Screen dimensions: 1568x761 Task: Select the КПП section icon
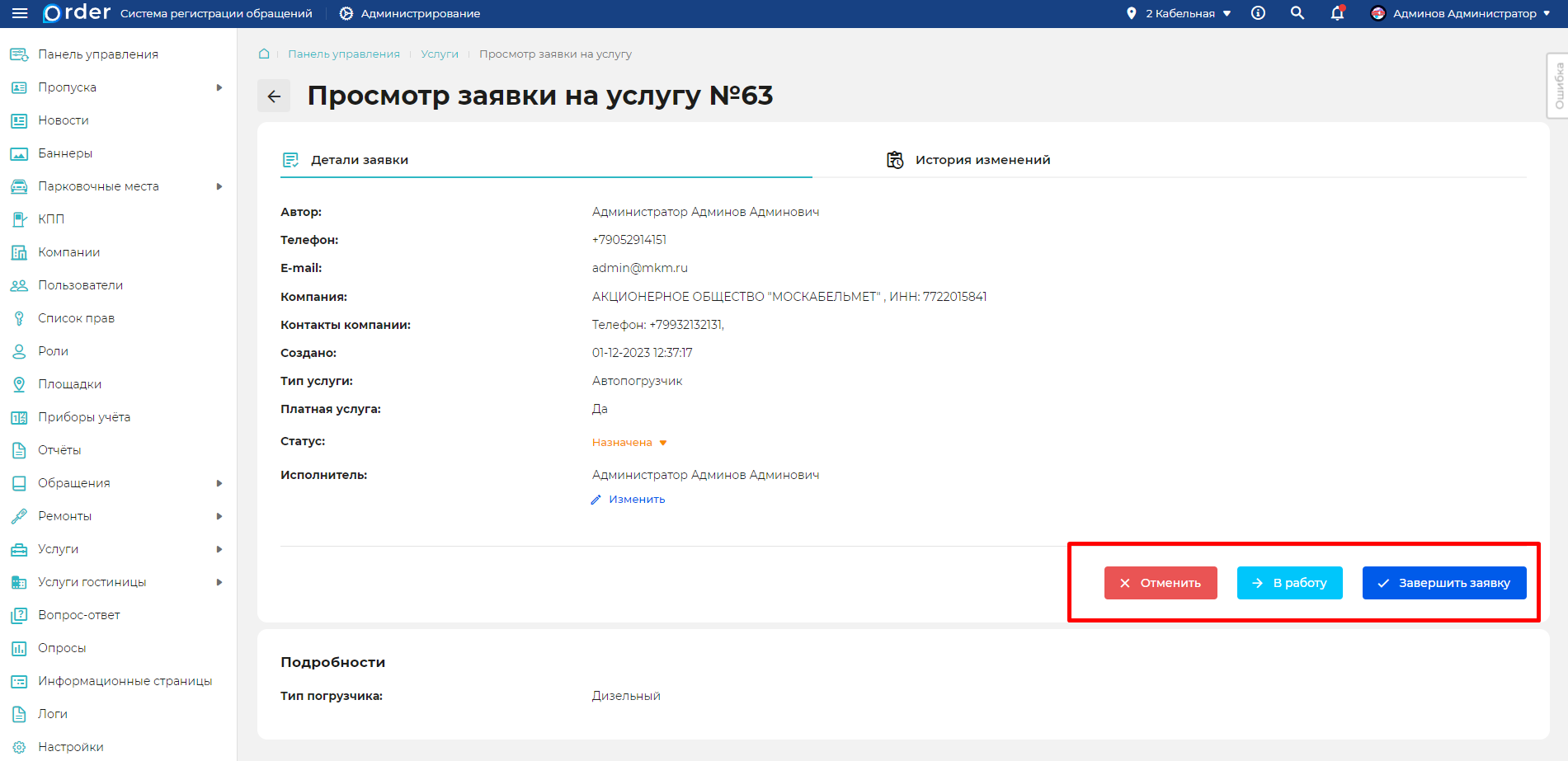tap(18, 218)
